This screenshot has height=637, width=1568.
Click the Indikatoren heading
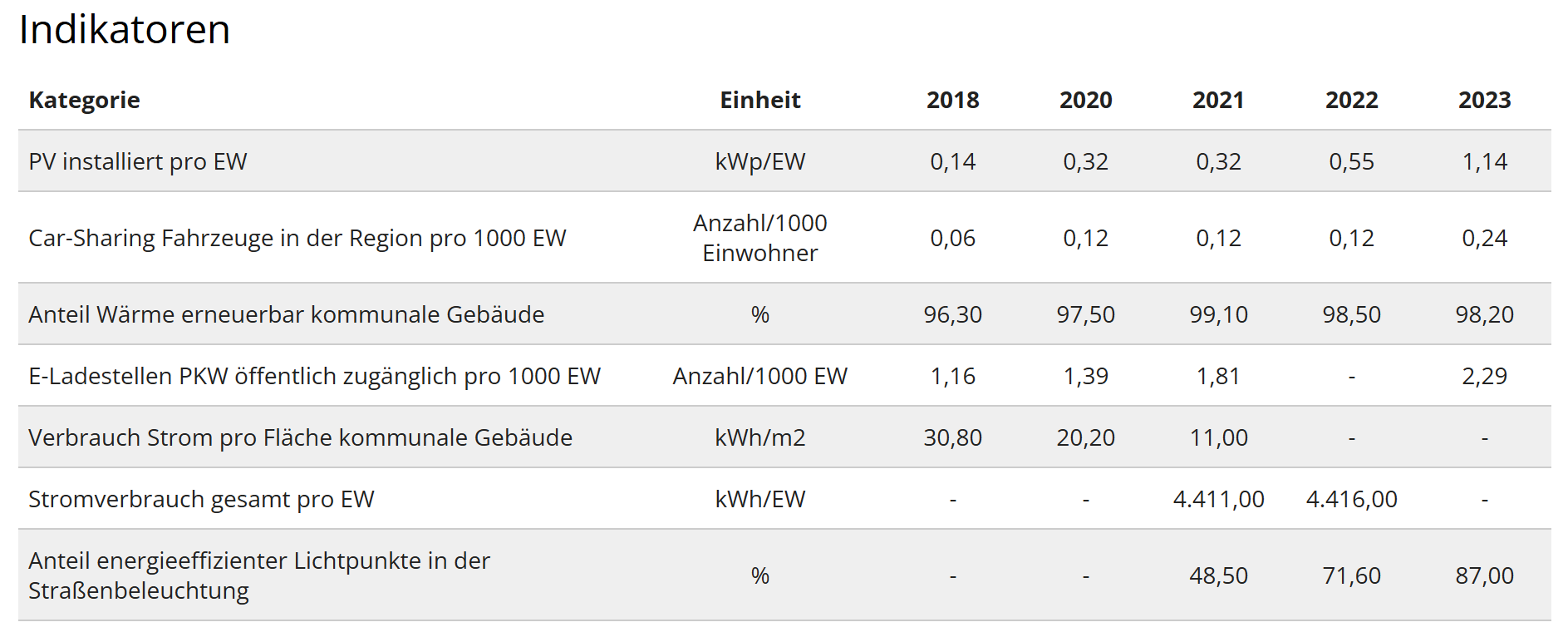pos(125,30)
